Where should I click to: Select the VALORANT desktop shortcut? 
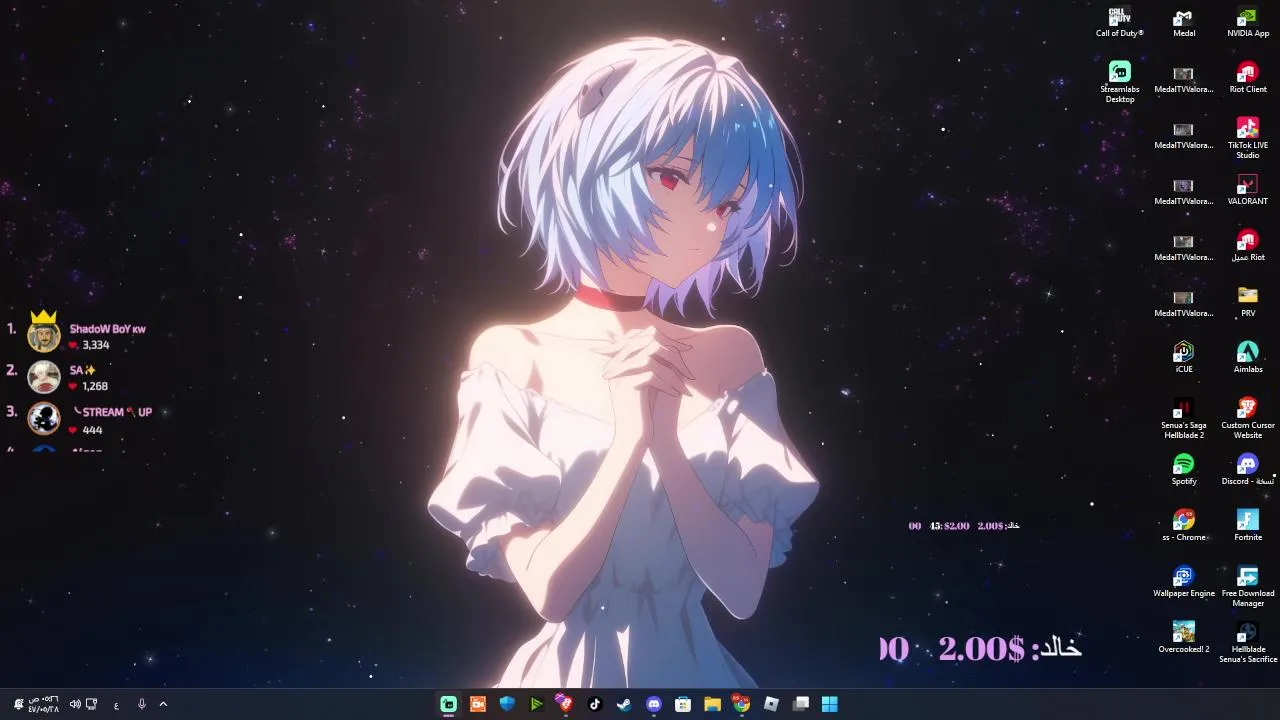1248,191
